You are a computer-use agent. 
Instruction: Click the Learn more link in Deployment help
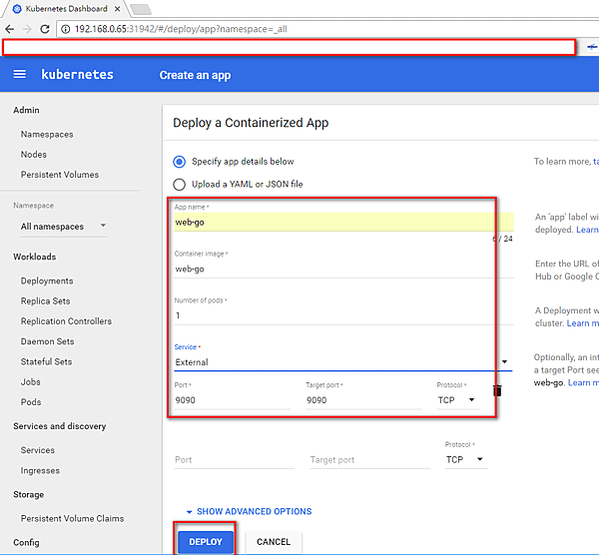point(583,323)
